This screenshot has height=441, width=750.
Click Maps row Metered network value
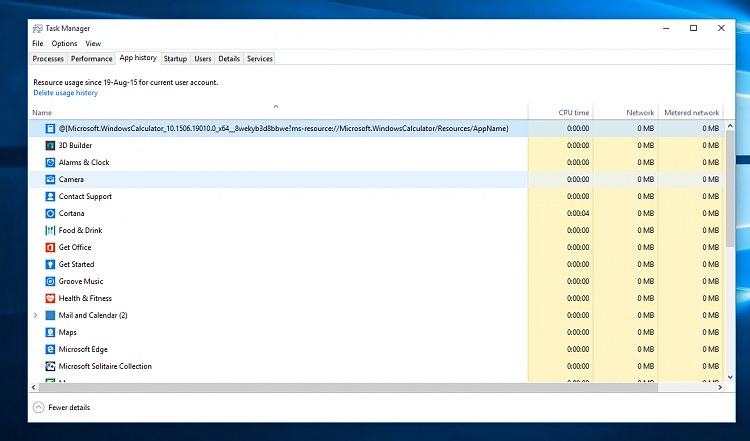pyautogui.click(x=710, y=332)
